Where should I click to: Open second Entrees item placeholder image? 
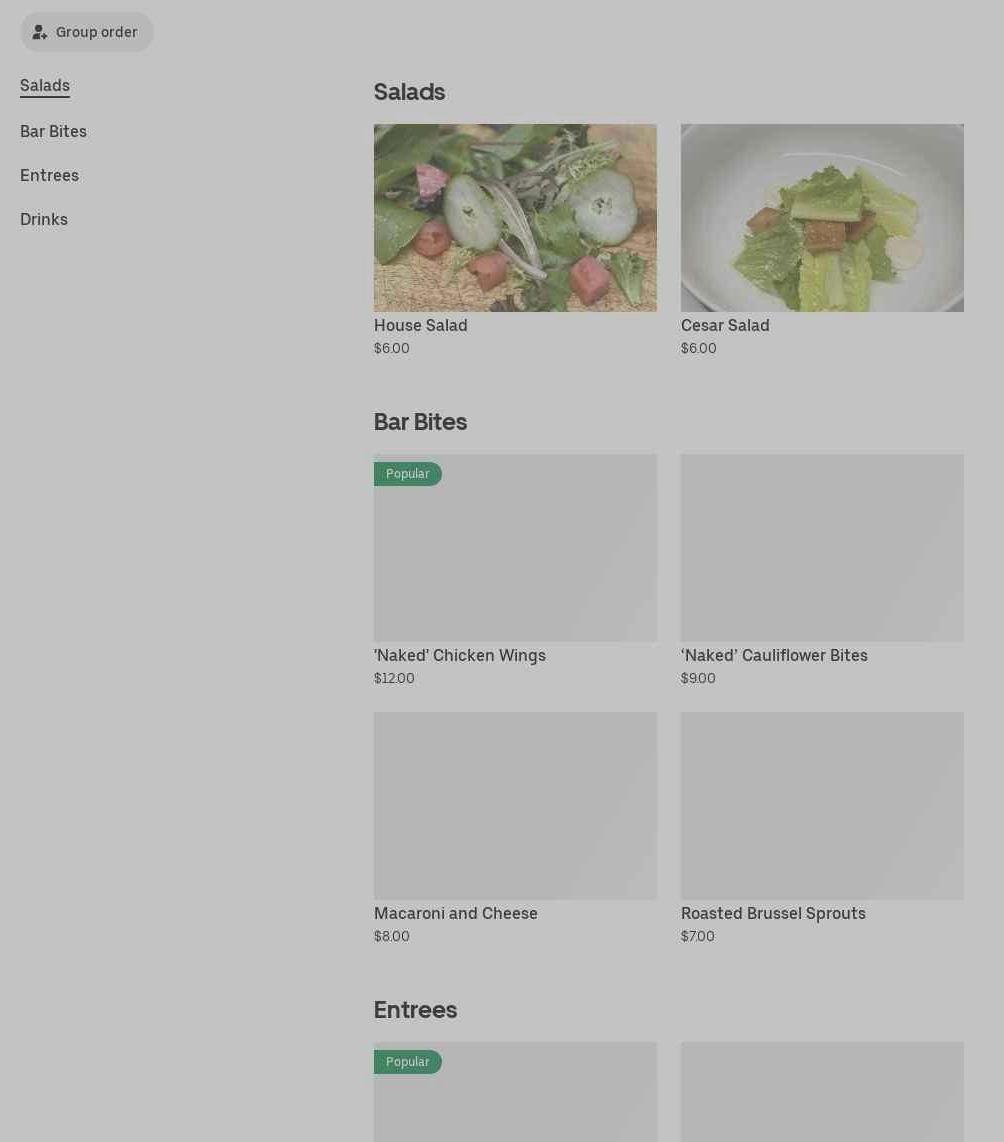pyautogui.click(x=822, y=1092)
